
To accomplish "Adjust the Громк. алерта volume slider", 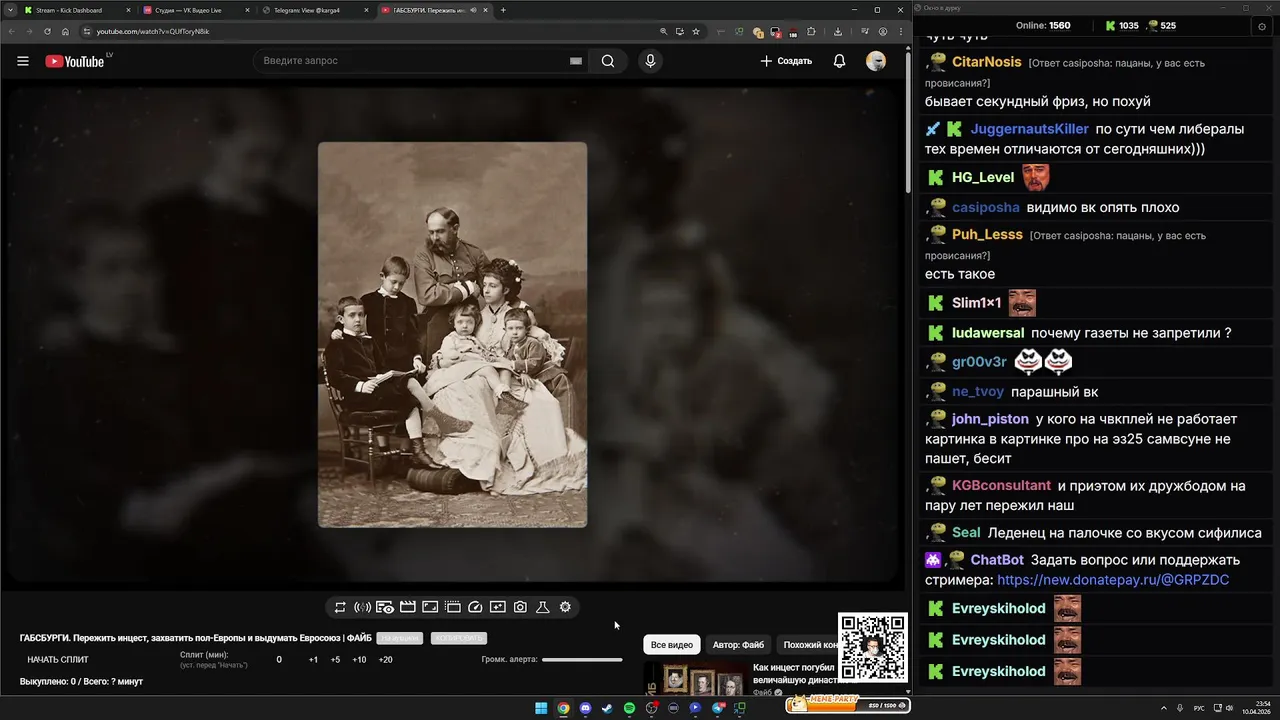I will (582, 660).
